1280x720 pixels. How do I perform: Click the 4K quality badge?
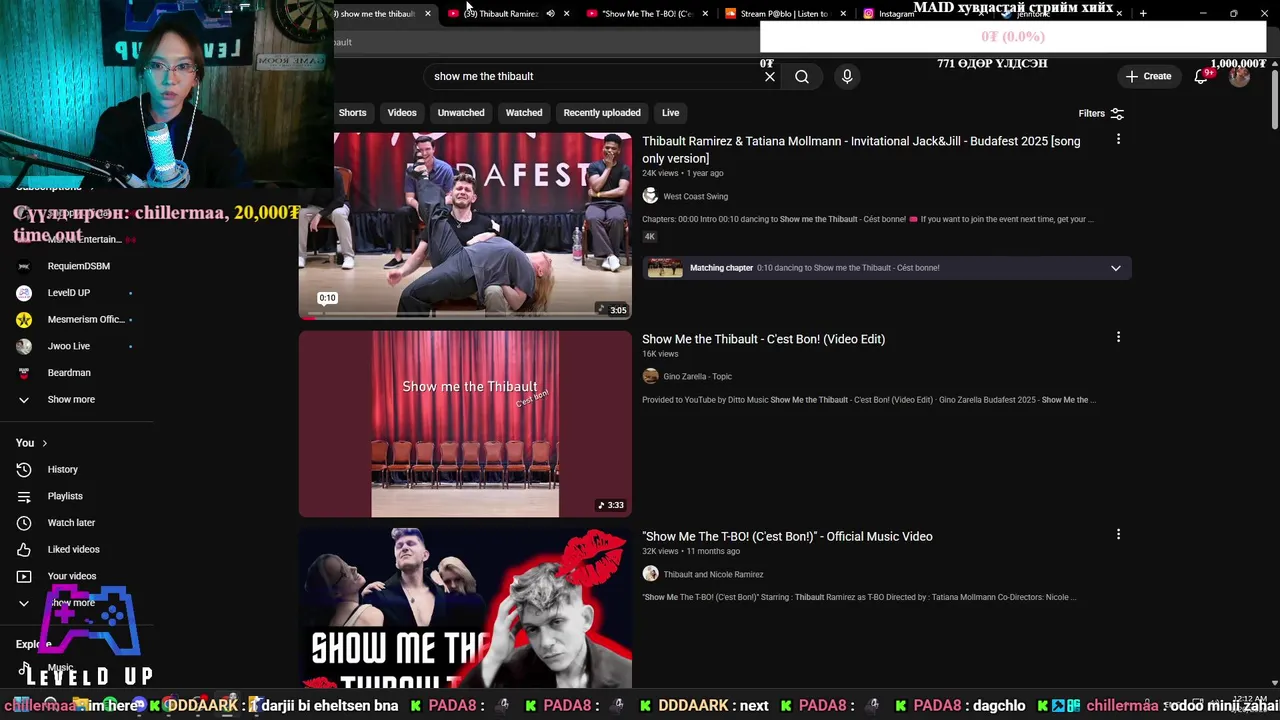(650, 237)
